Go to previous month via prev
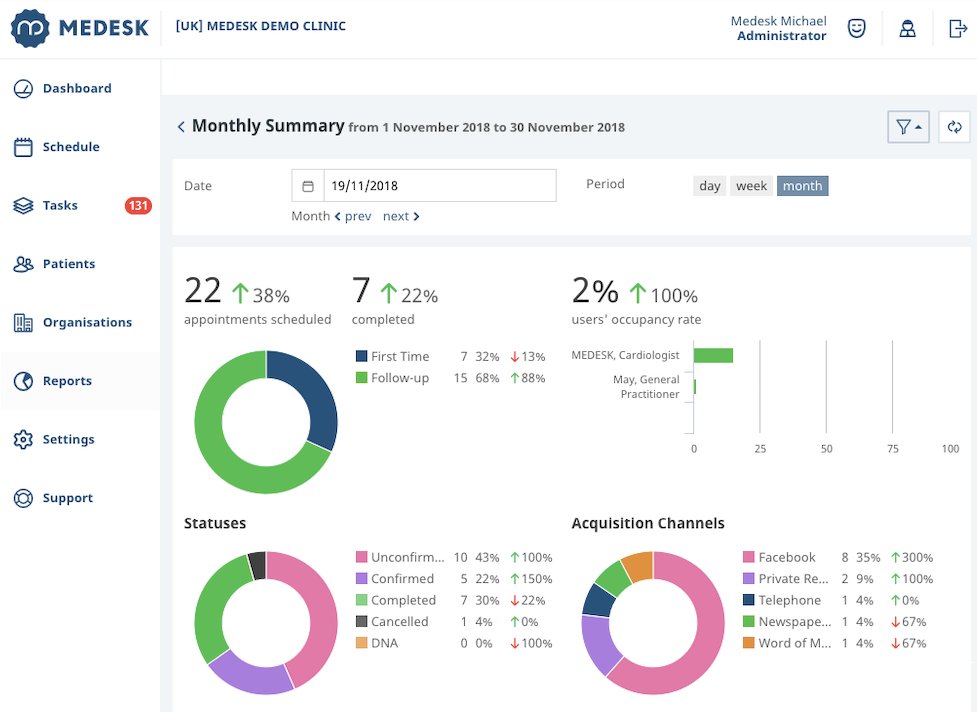This screenshot has height=712, width=977. (x=353, y=216)
